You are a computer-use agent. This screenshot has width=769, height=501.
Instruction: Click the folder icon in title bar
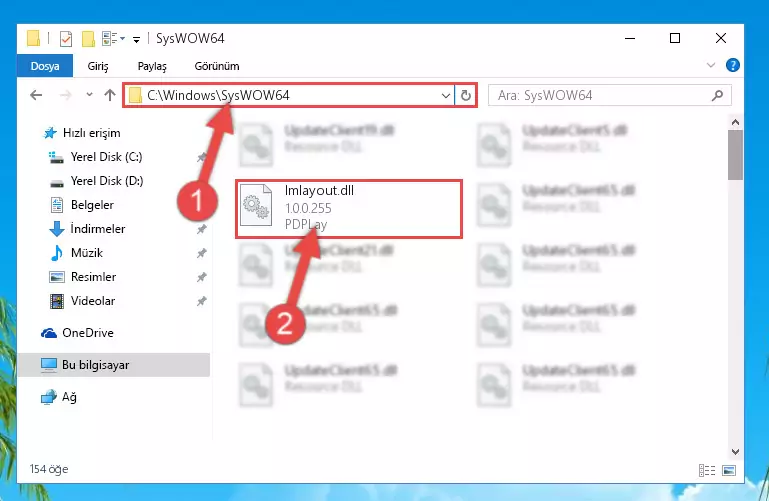[x=33, y=38]
